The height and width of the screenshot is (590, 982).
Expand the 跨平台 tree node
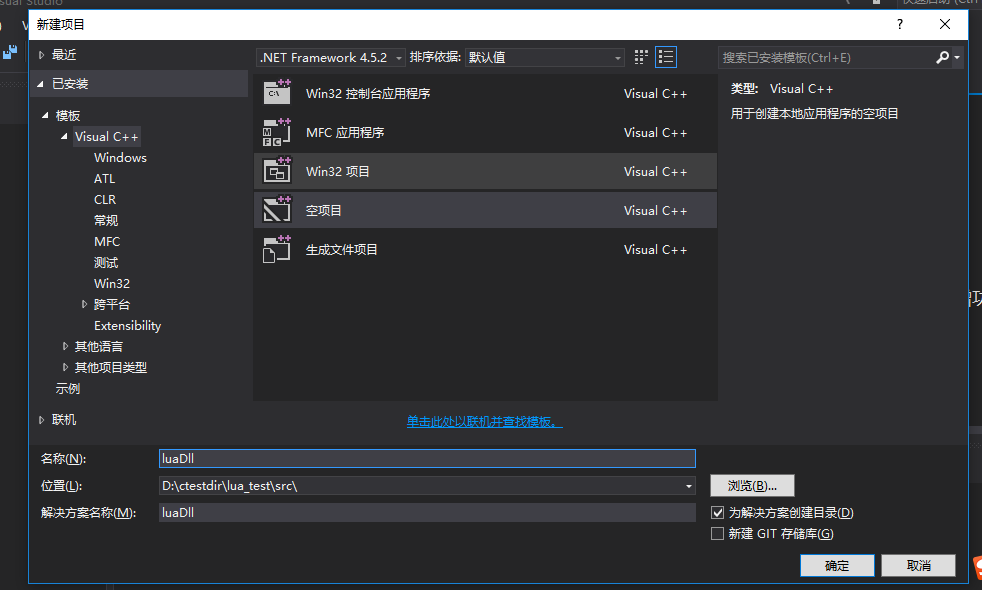(85, 304)
